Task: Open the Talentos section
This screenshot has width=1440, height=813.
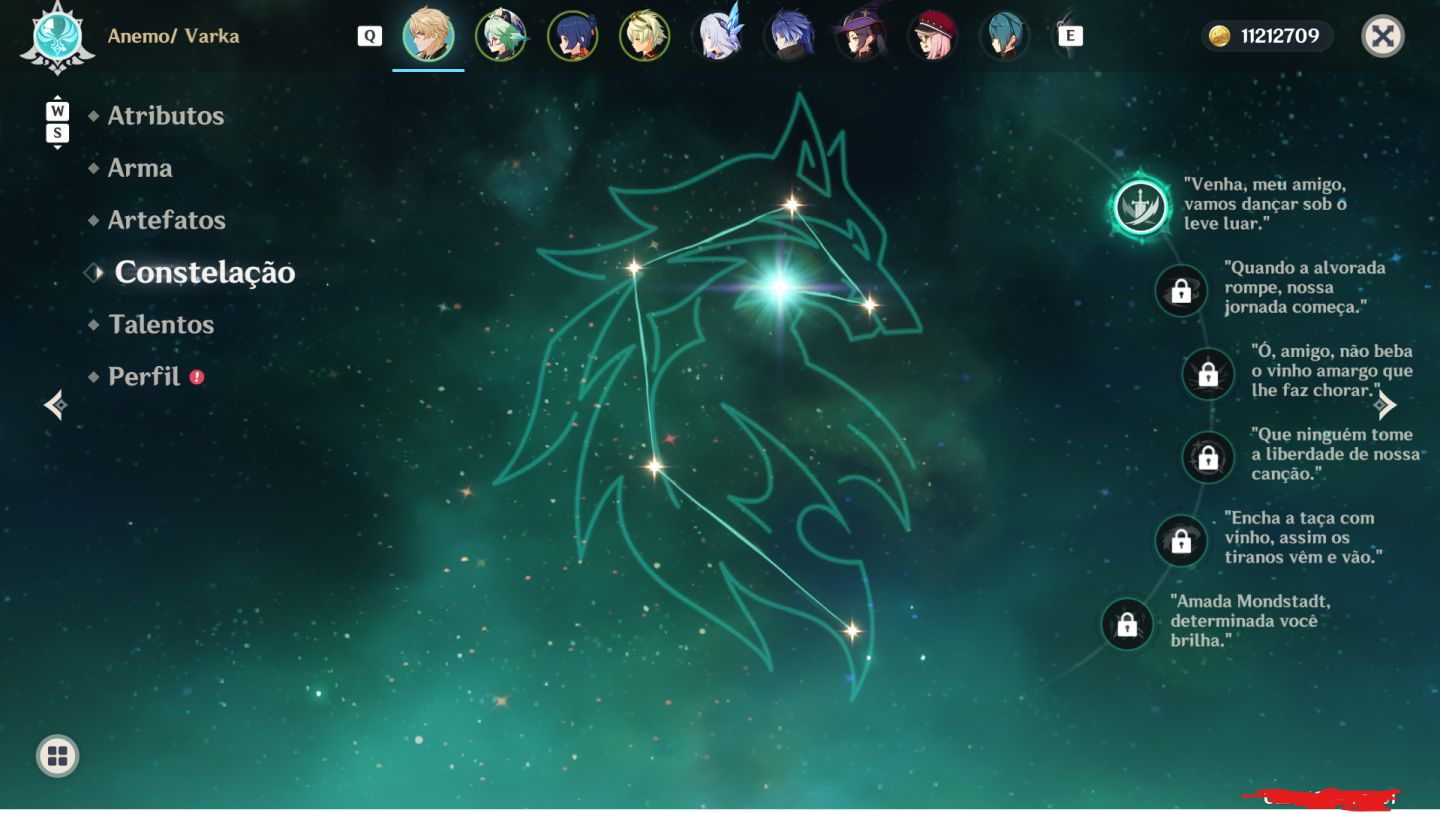Action: pos(161,324)
